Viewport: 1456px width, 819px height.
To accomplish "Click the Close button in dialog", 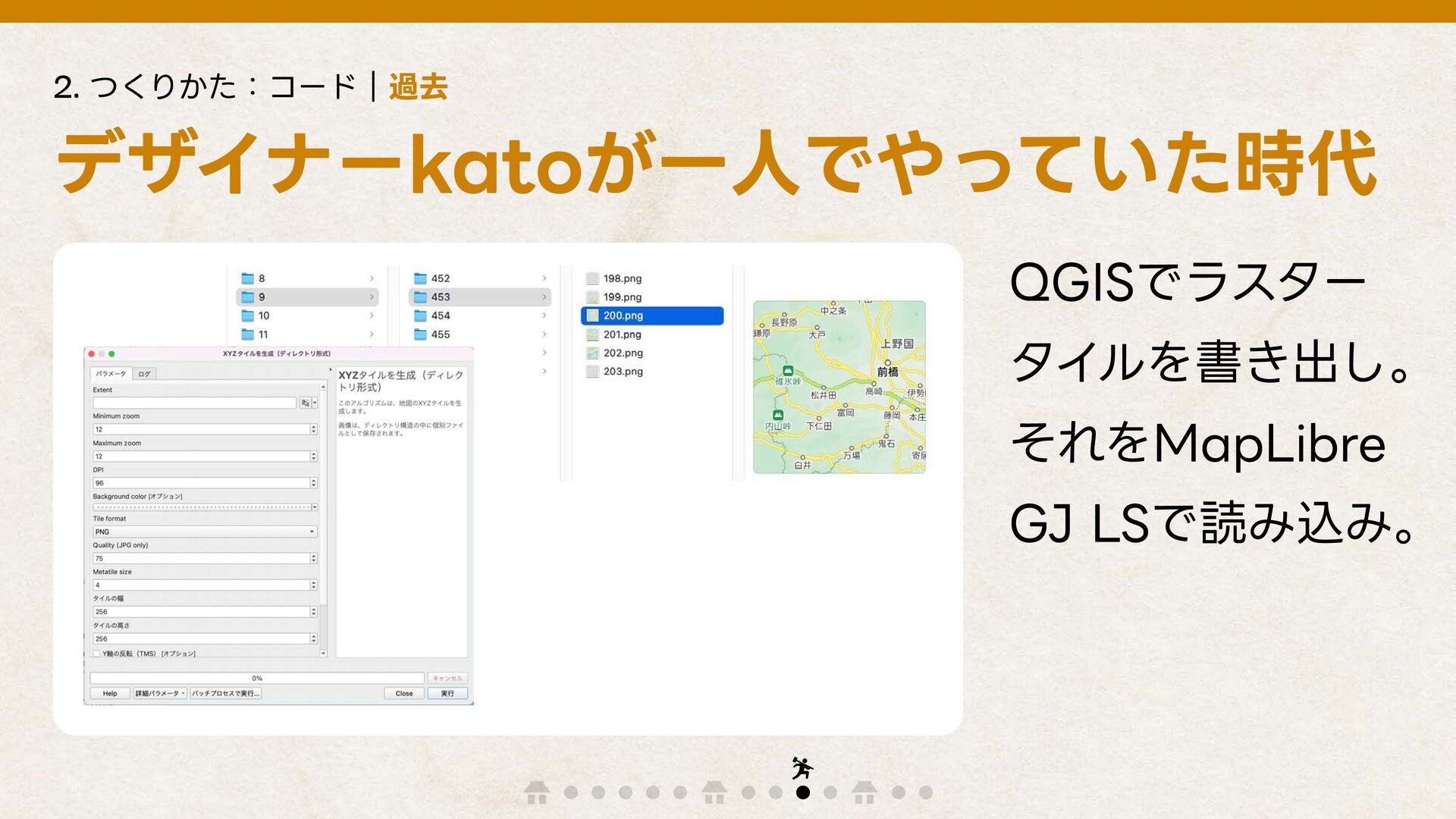I will click(404, 693).
